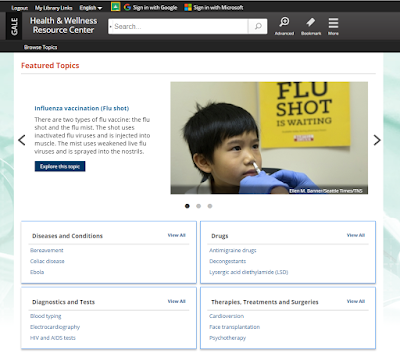This screenshot has width=400, height=364.
Task: Open the More hamburger menu
Action: point(333,23)
